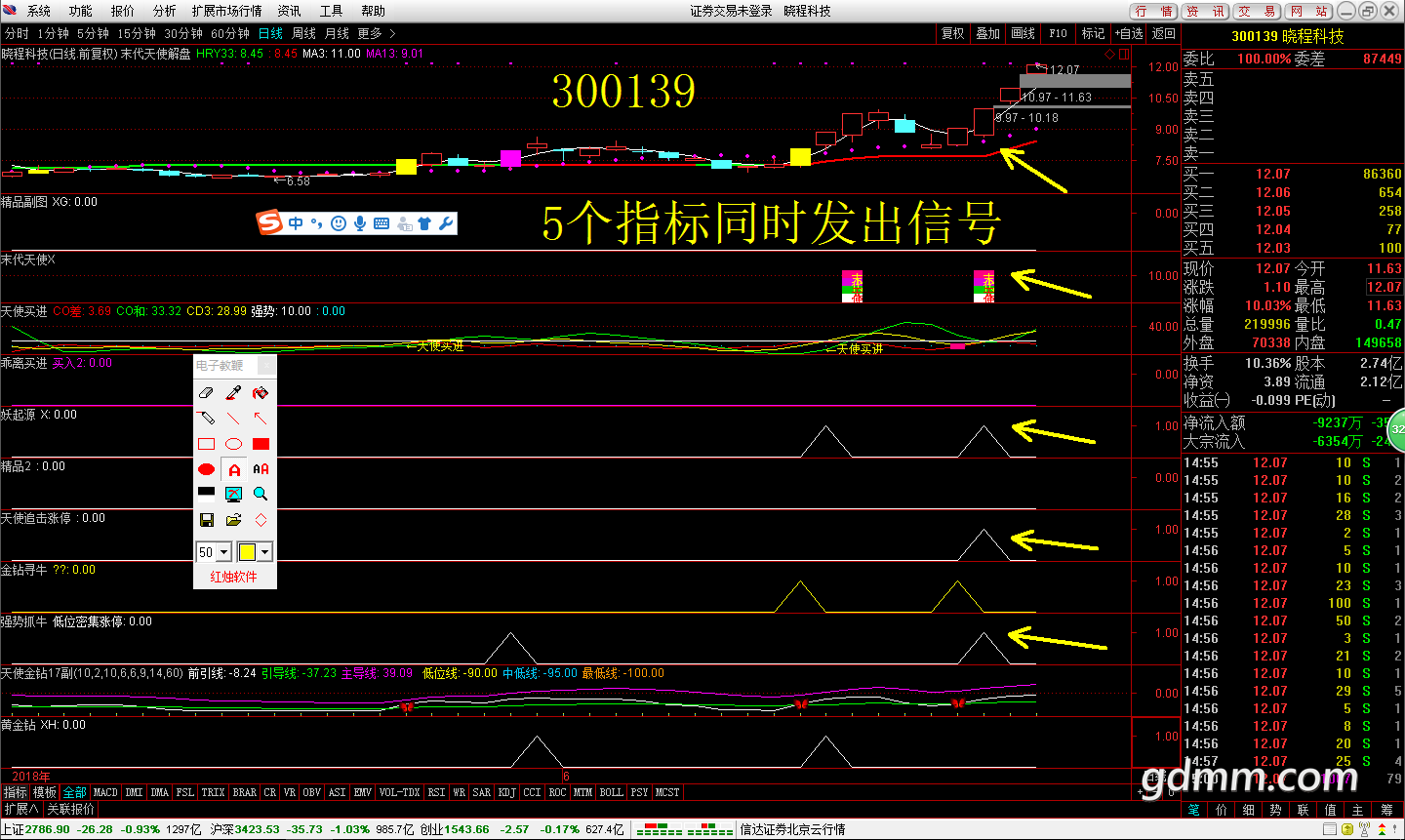The image size is (1405, 840).
Task: Switch to the 月线 monthly period
Action: tap(337, 33)
